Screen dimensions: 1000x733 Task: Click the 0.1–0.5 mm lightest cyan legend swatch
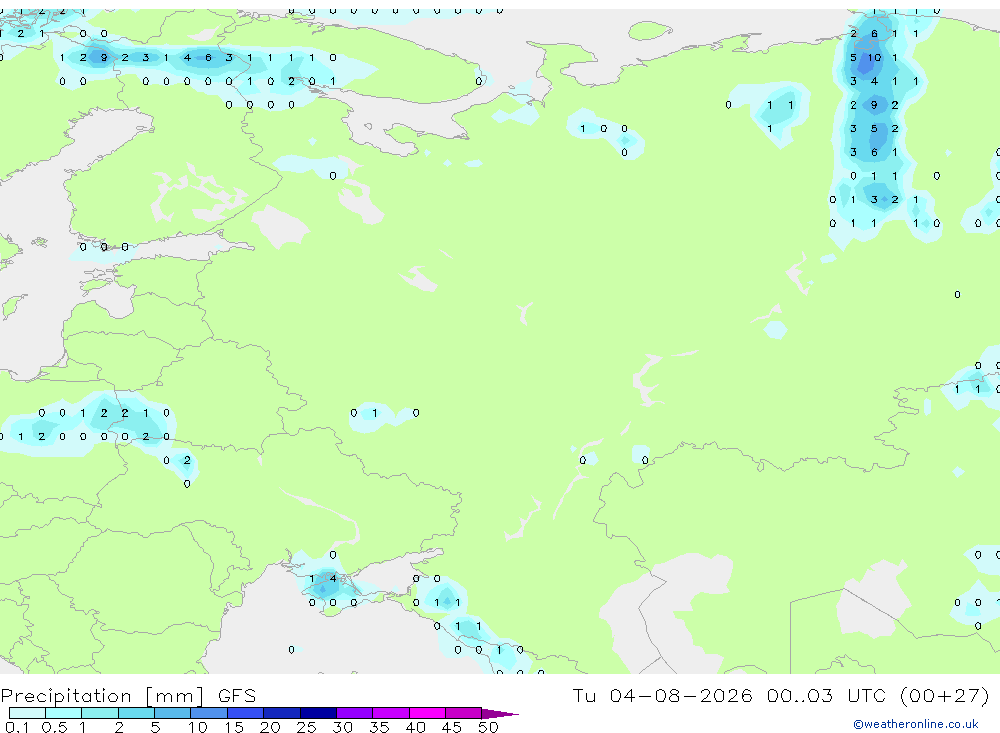pos(27,713)
